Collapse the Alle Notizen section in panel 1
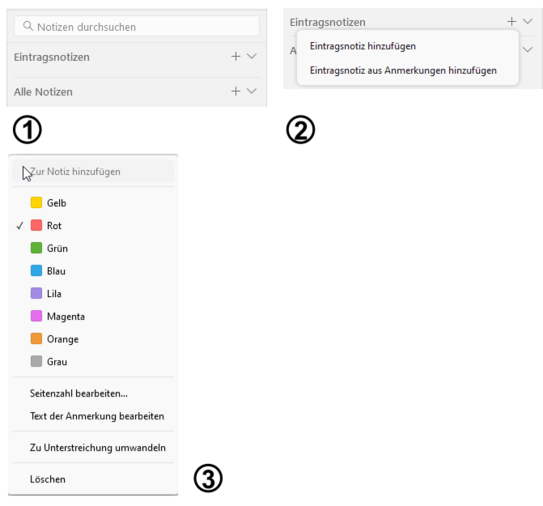The width and height of the screenshot is (543, 506). coord(252,91)
